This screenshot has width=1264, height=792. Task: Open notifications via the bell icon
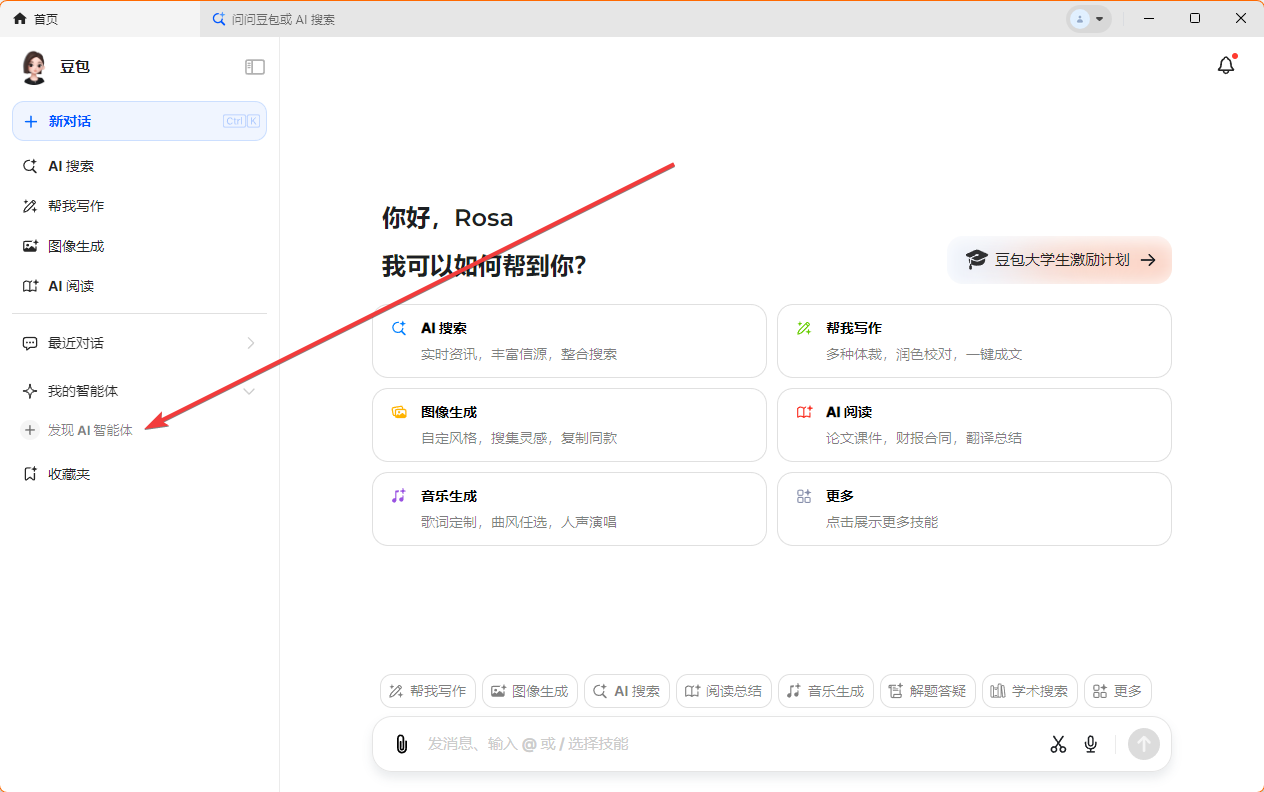[x=1226, y=65]
